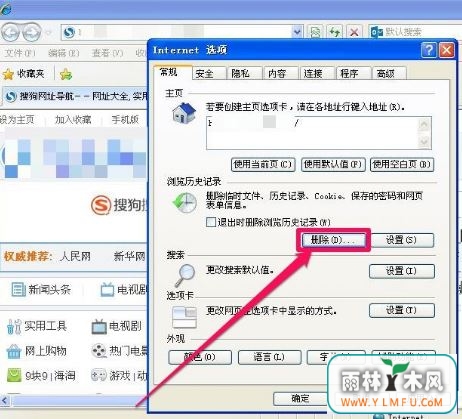This screenshot has width=462, height=419.
Task: Click the add-to-favorites star with plus icon
Action: [x=66, y=74]
